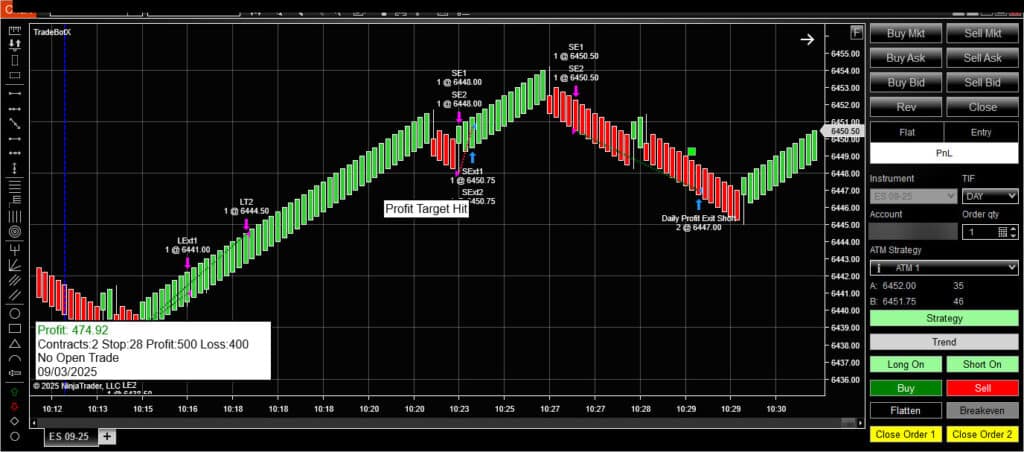
Task: Click the Breakeven button
Action: [982, 411]
